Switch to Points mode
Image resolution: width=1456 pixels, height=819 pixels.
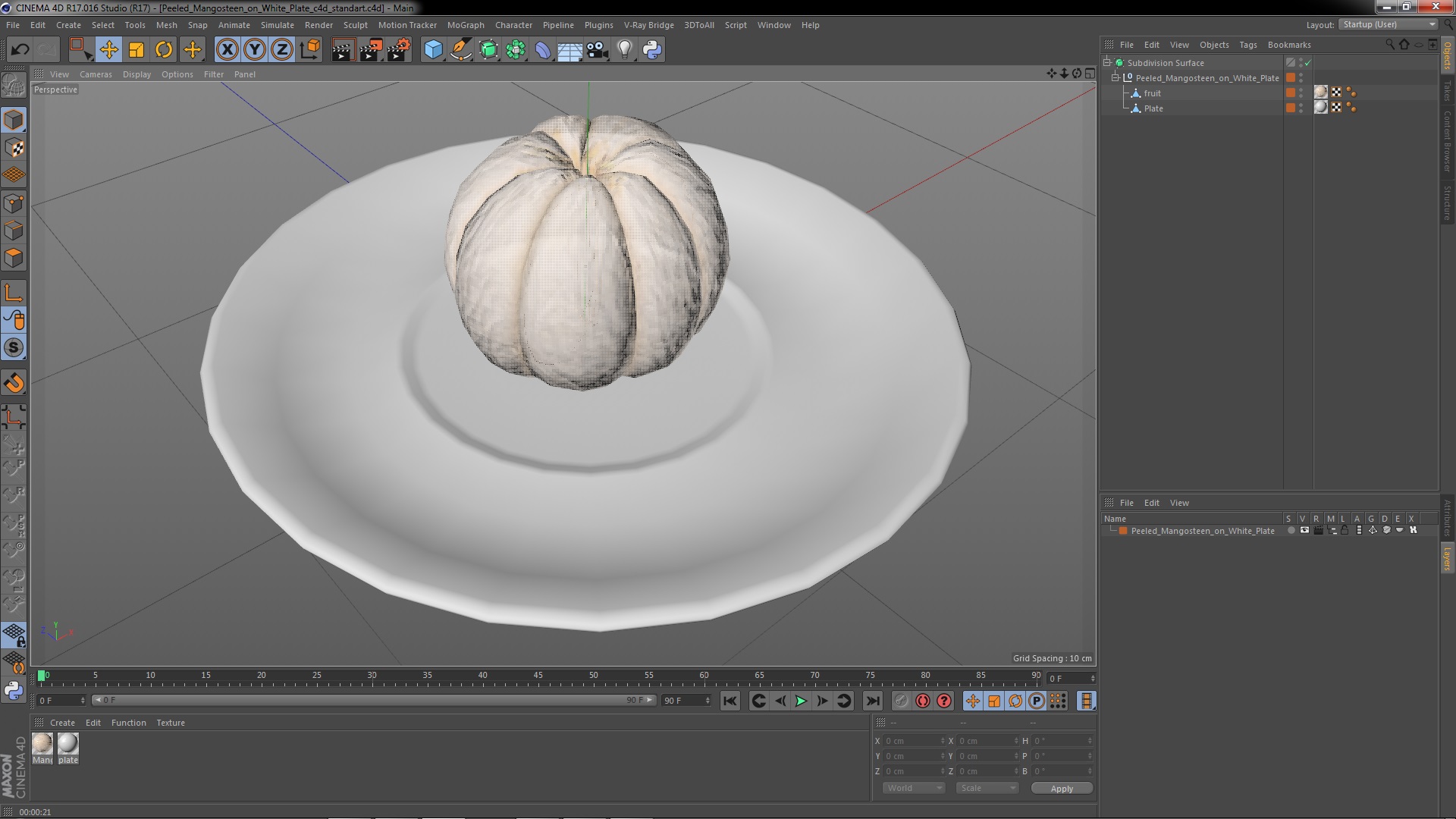[x=14, y=203]
